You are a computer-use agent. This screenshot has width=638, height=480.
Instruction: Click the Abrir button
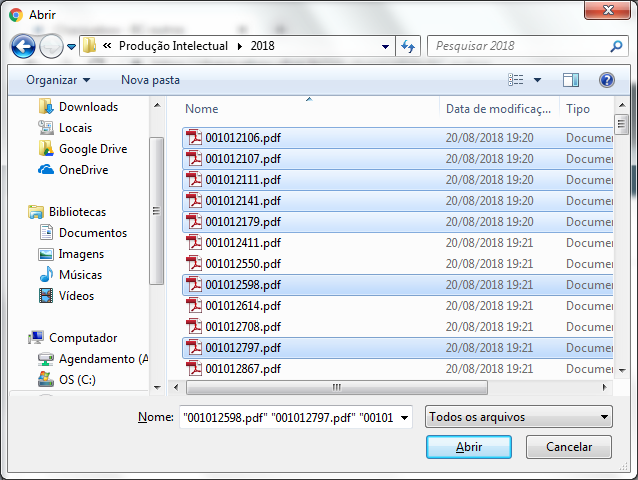469,447
